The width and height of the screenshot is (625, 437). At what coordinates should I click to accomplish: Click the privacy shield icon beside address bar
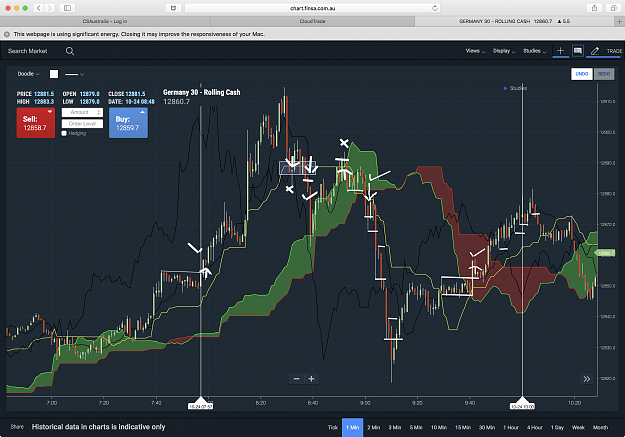pos(173,8)
